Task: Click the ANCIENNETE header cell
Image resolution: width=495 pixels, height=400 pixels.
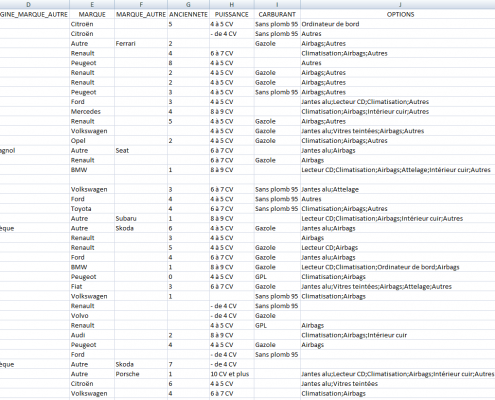Action: click(x=188, y=14)
